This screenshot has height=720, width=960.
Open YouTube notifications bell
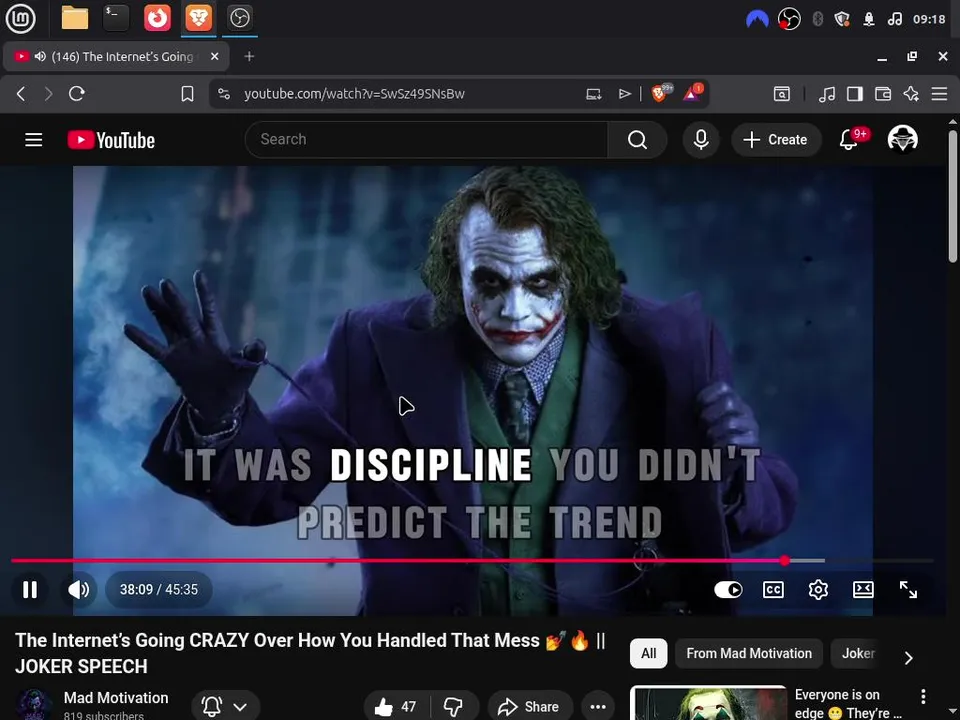[x=849, y=140]
